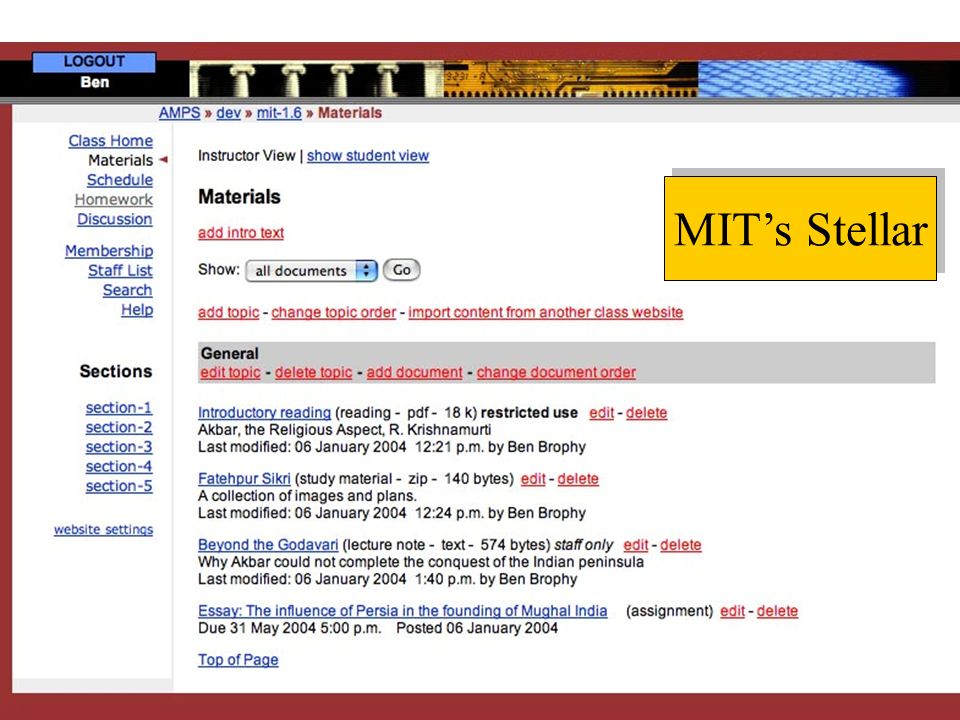Screen dimensions: 960x720
Task: Click 'Due 31 May 2004 5:00 p.m.' text
Action: click(x=290, y=628)
